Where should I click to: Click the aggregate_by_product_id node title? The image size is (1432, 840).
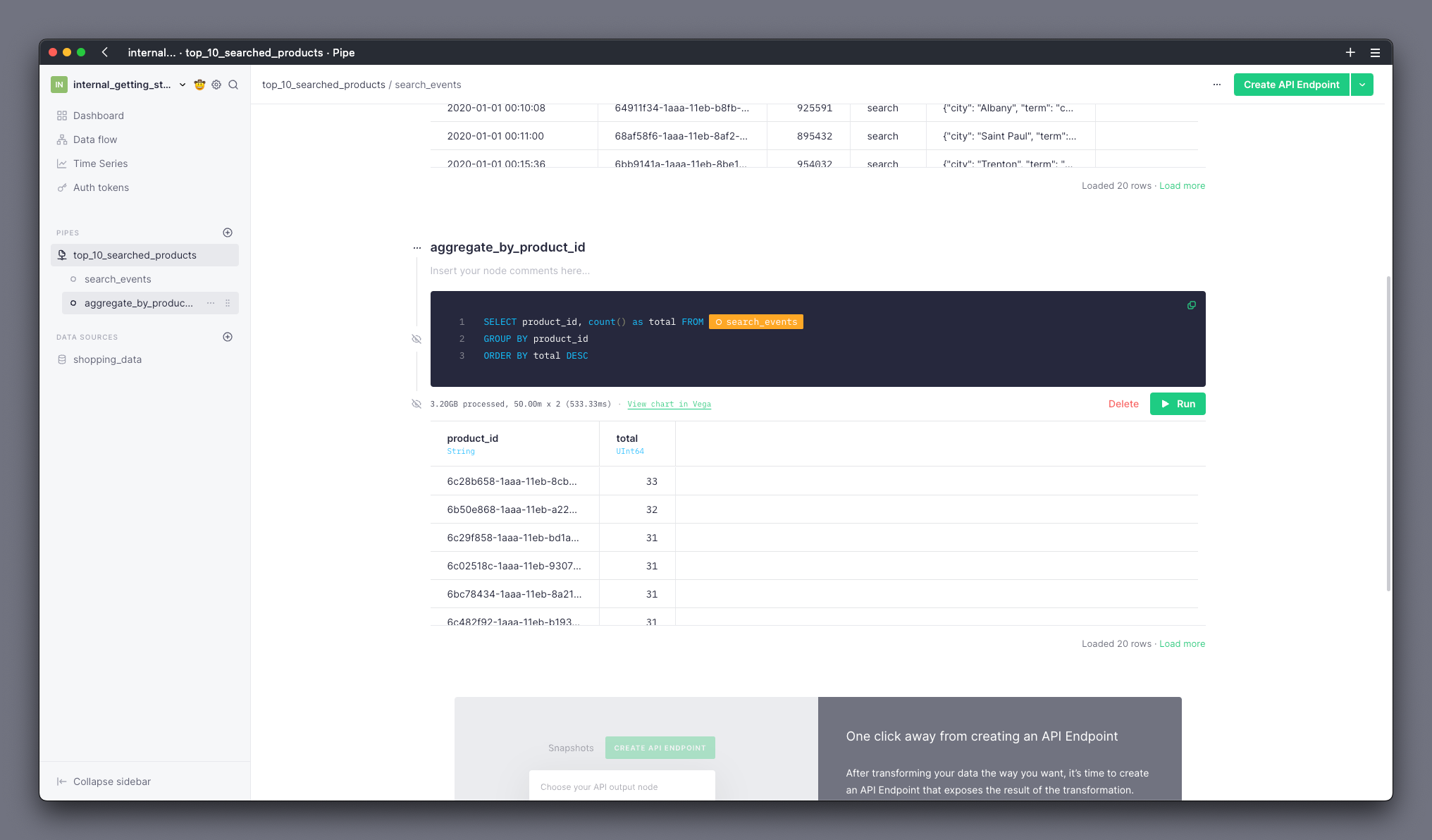[x=507, y=247]
